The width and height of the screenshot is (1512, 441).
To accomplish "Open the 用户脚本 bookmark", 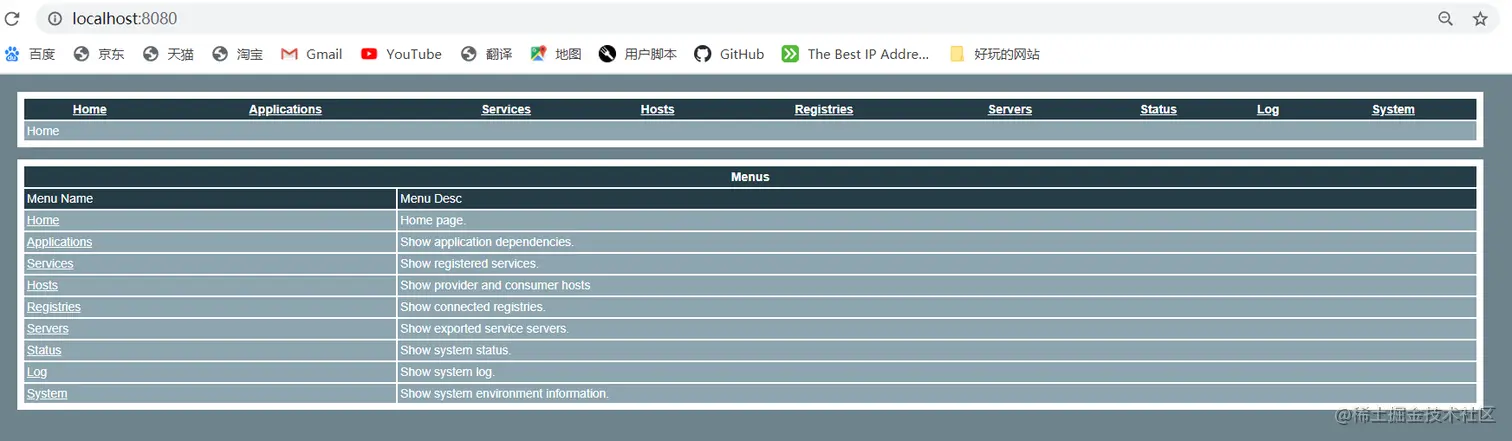I will point(638,54).
